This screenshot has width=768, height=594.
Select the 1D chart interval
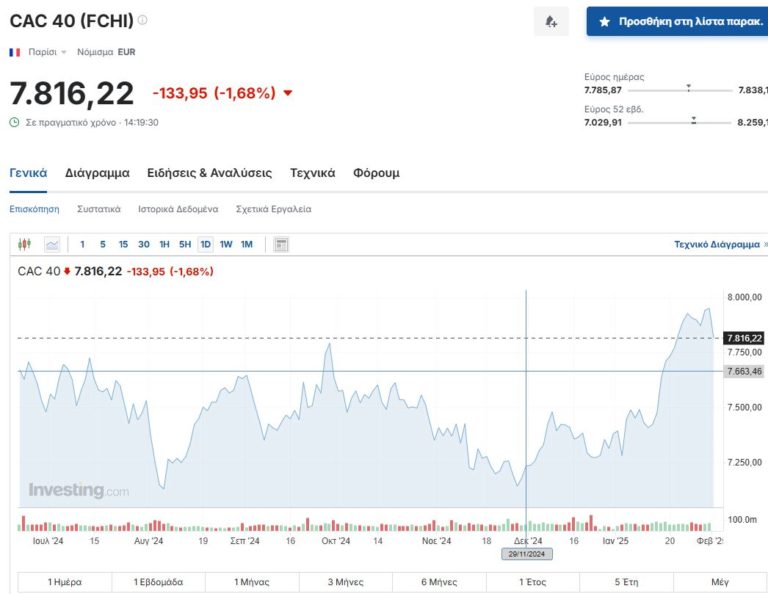[x=205, y=244]
